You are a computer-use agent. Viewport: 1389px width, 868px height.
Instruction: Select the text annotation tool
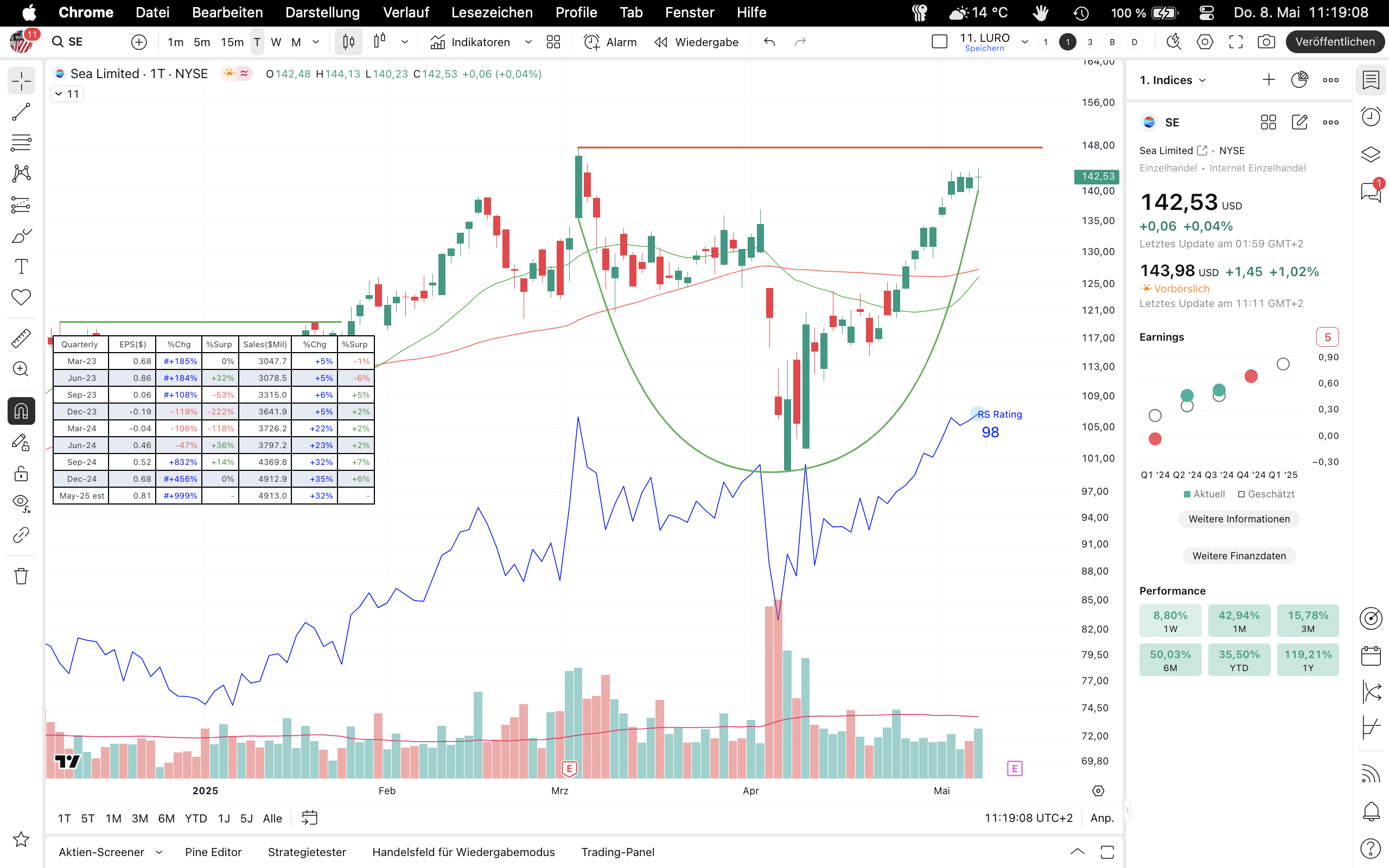coord(21,267)
